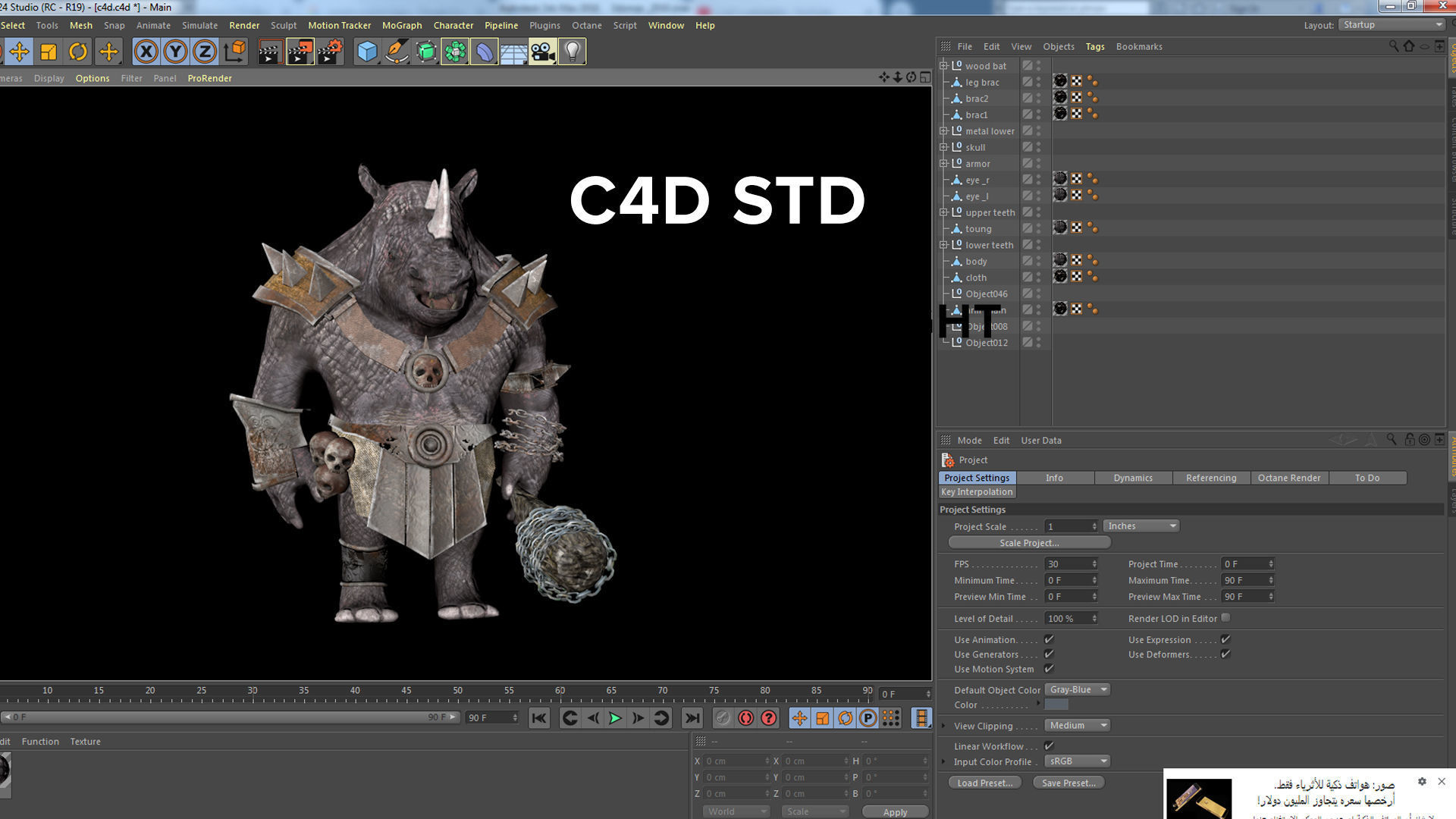Viewport: 1456px width, 819px height.
Task: Switch to the Dynamics tab
Action: [1133, 478]
